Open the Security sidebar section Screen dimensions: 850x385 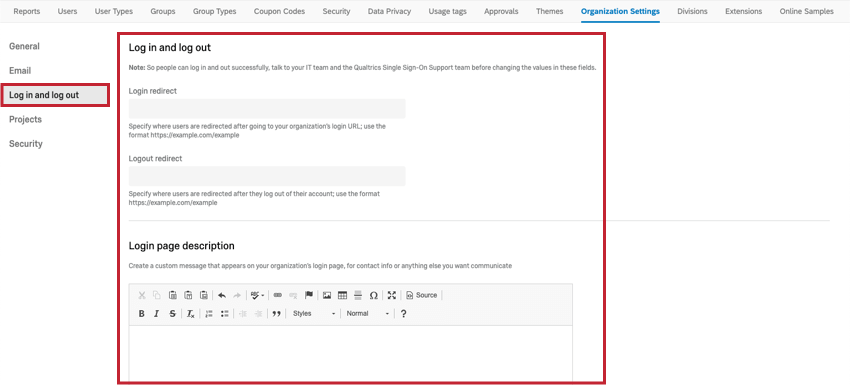tap(26, 144)
